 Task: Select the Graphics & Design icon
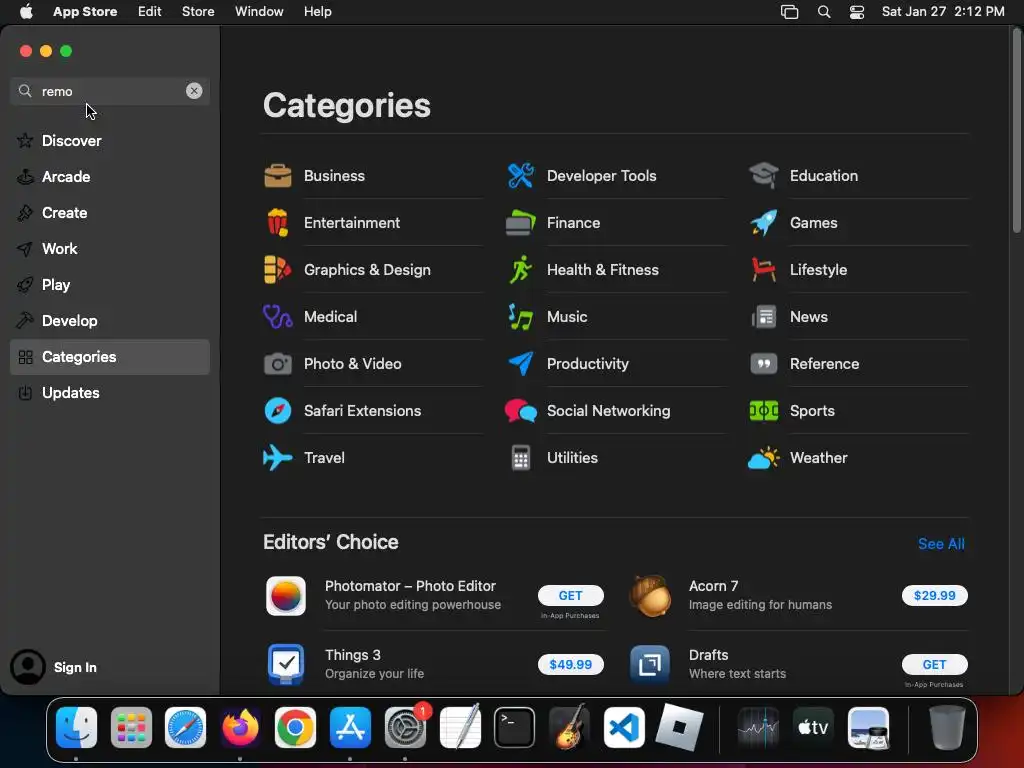[x=278, y=270]
